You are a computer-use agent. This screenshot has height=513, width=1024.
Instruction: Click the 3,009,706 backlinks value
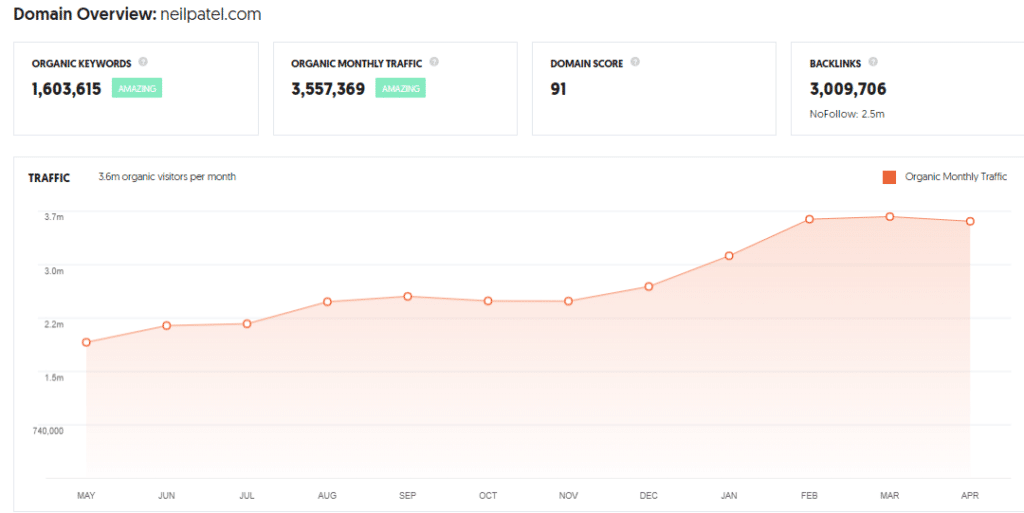click(848, 89)
